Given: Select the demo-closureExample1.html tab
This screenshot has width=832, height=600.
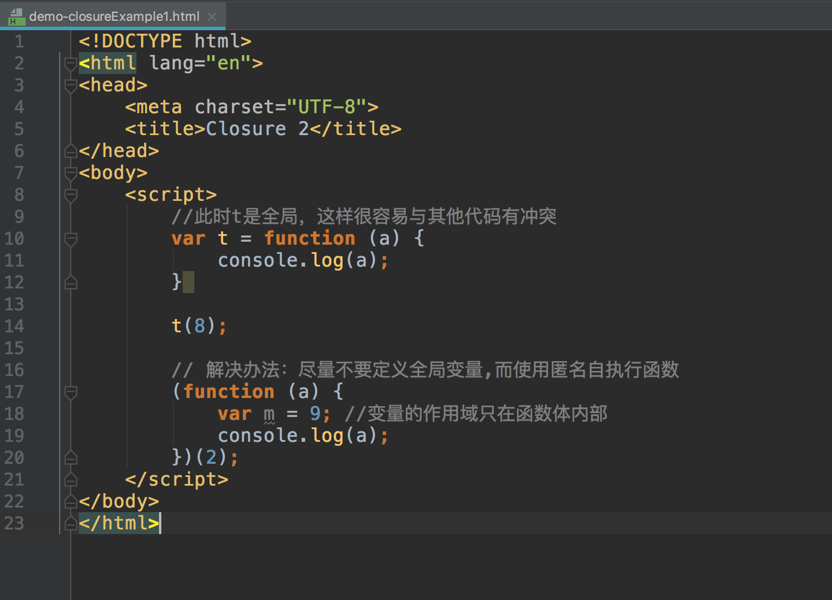Looking at the screenshot, I should [x=113, y=15].
